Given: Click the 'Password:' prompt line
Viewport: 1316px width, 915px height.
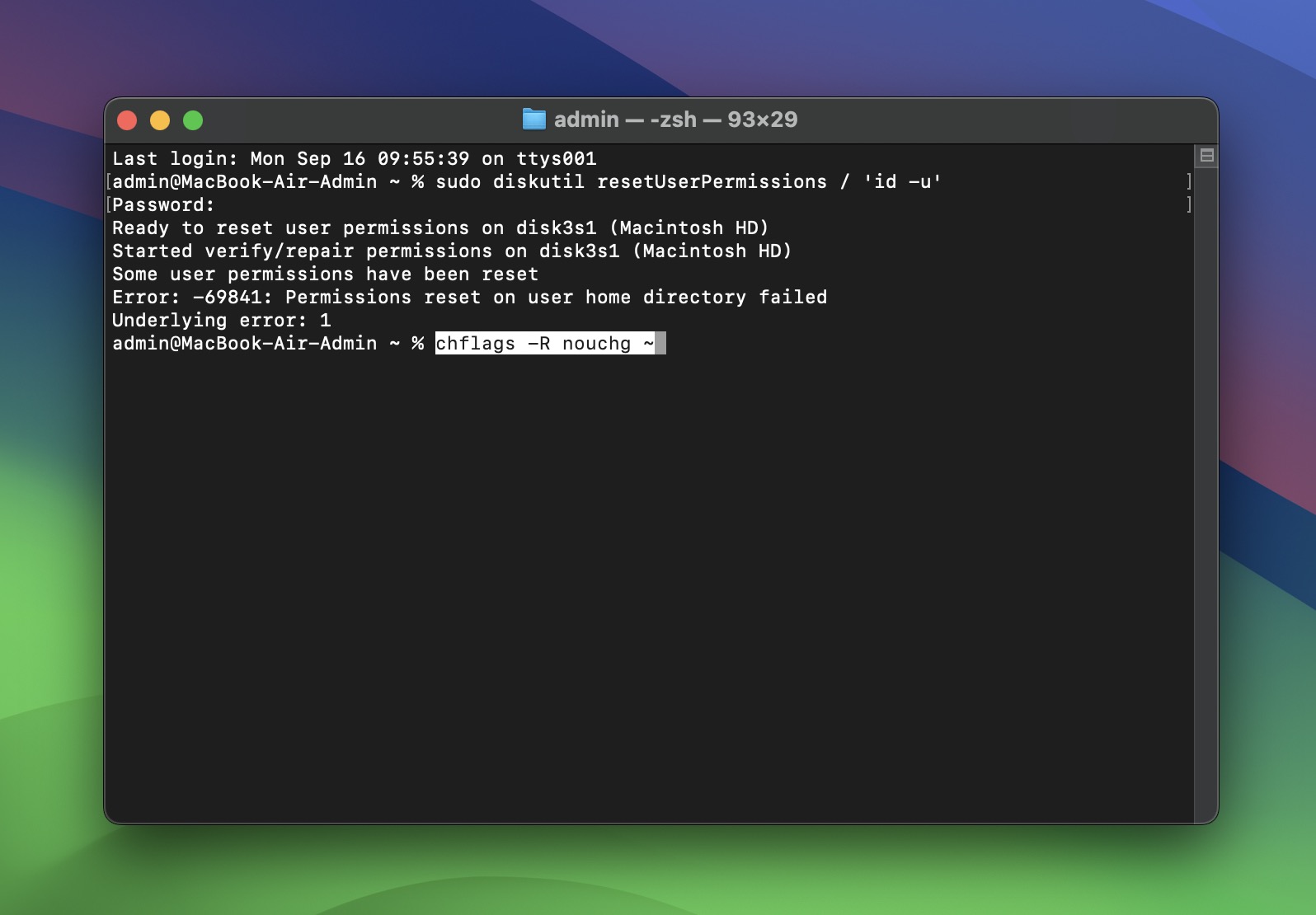Looking at the screenshot, I should point(163,204).
